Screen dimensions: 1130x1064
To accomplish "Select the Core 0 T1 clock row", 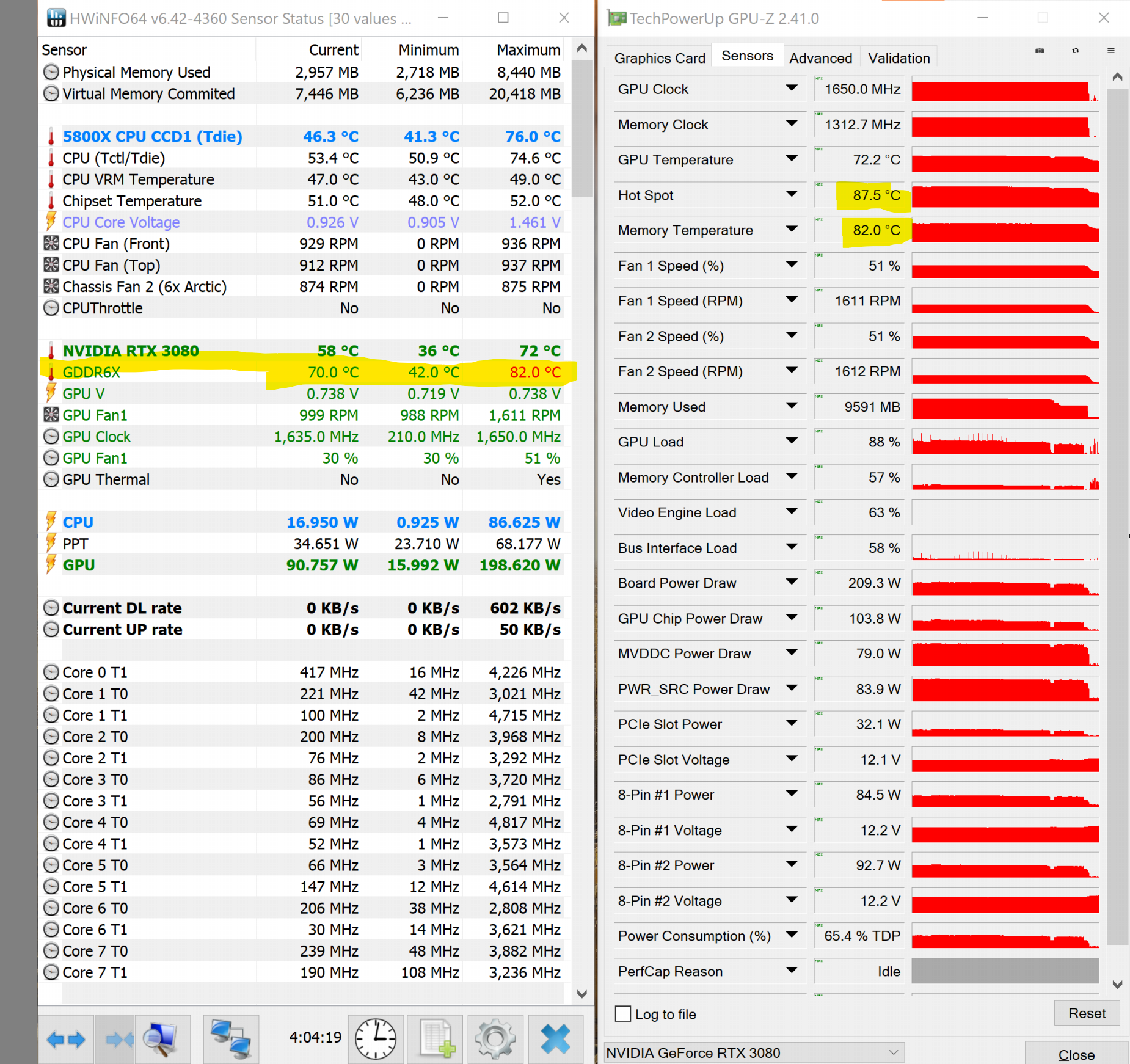I will [302, 672].
